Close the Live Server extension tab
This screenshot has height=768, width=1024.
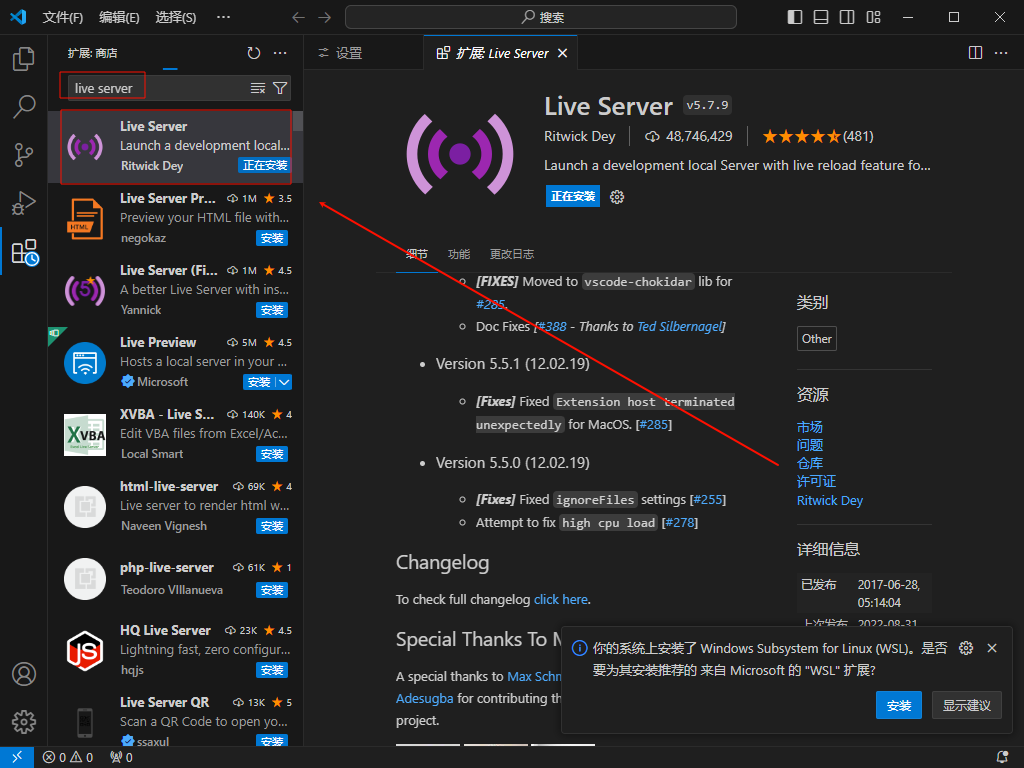pyautogui.click(x=562, y=53)
